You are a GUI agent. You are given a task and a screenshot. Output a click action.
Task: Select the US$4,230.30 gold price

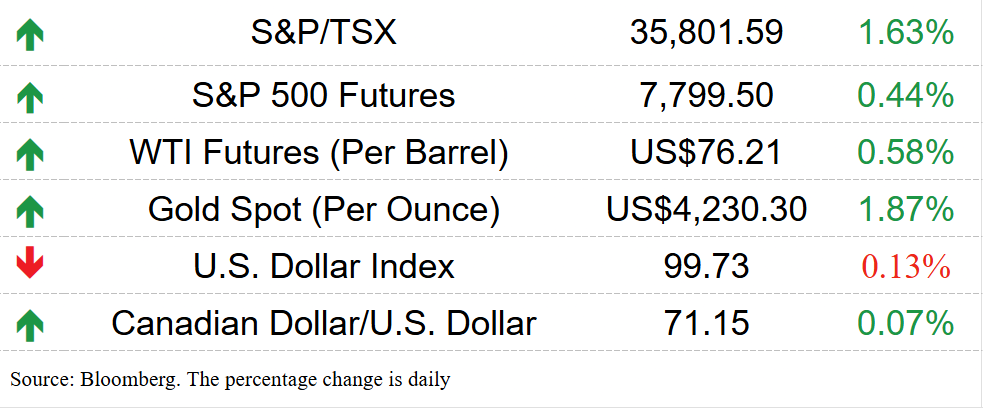point(707,210)
